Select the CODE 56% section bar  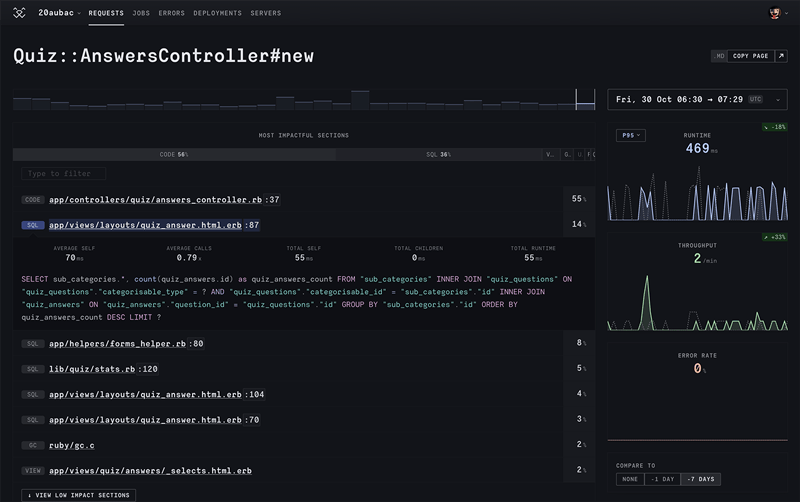coord(174,155)
